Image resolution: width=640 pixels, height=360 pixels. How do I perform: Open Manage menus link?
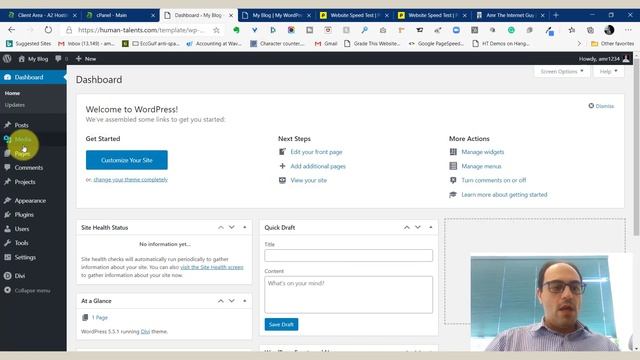point(481,166)
